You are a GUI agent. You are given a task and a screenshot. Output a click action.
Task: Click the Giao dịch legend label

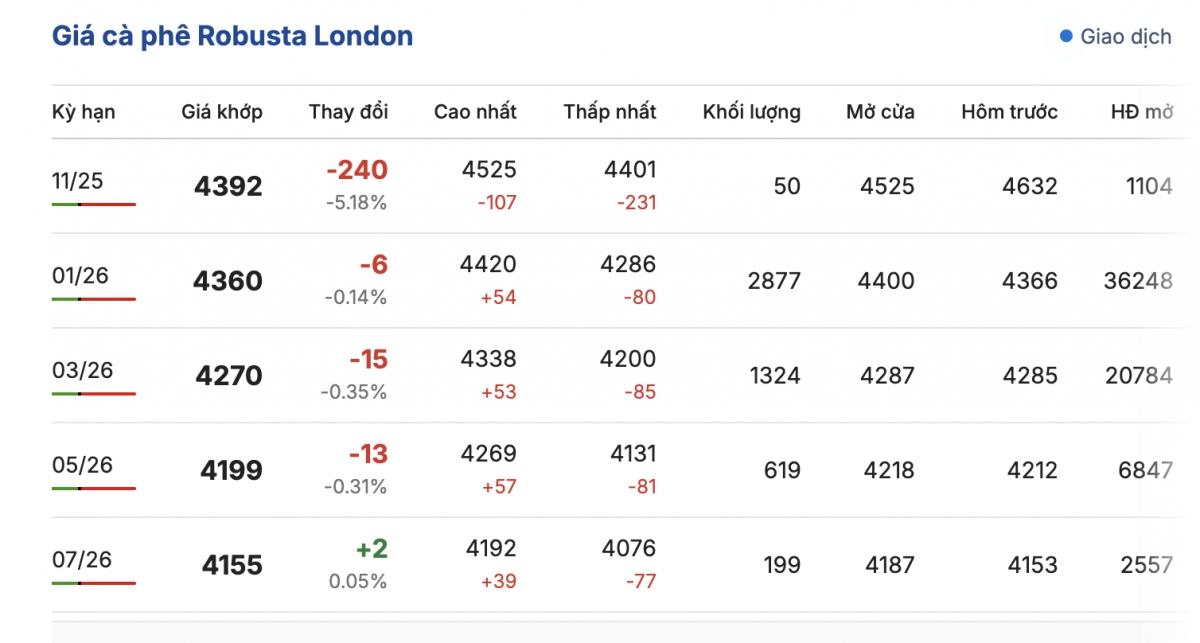coord(1125,37)
